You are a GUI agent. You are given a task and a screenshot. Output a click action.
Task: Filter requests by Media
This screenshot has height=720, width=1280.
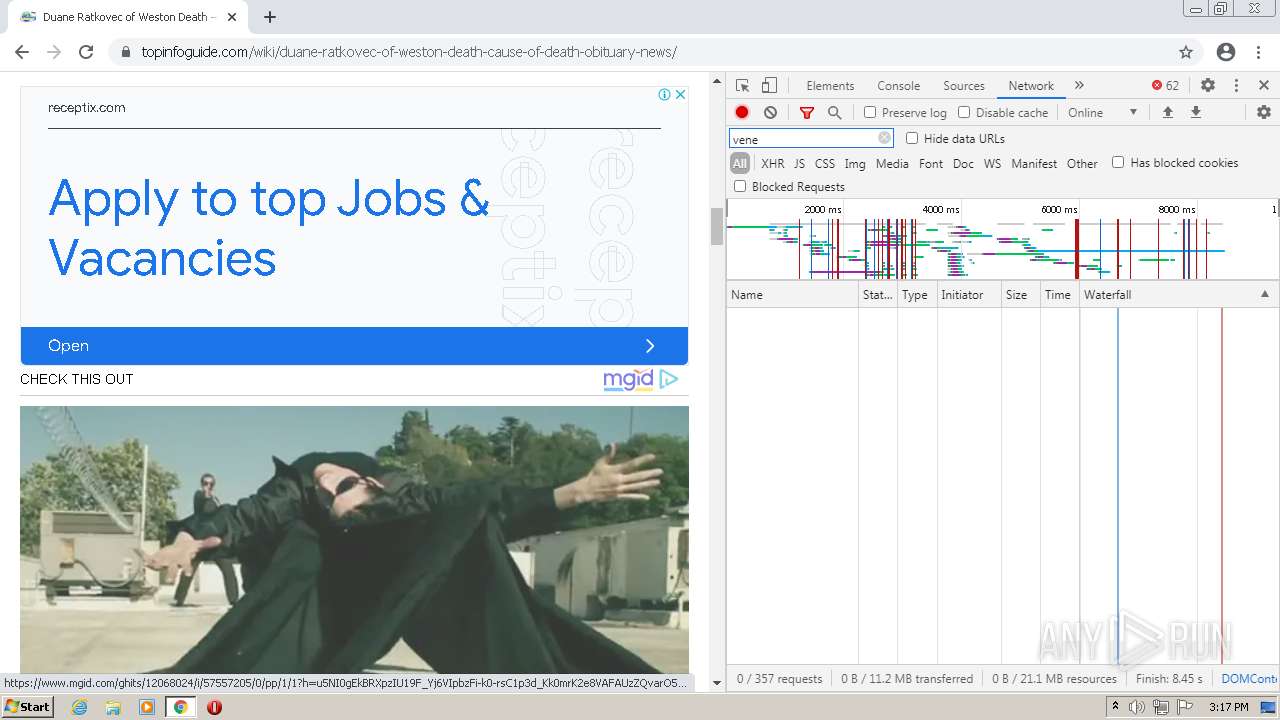click(892, 164)
